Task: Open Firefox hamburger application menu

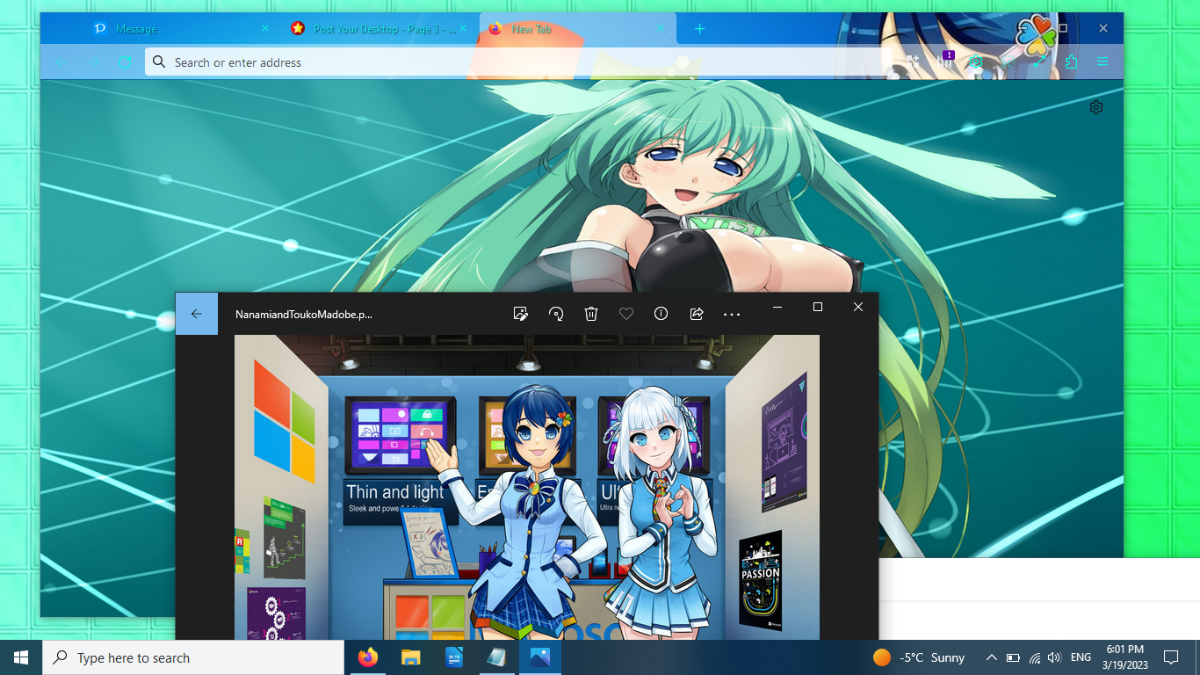Action: pos(1102,62)
